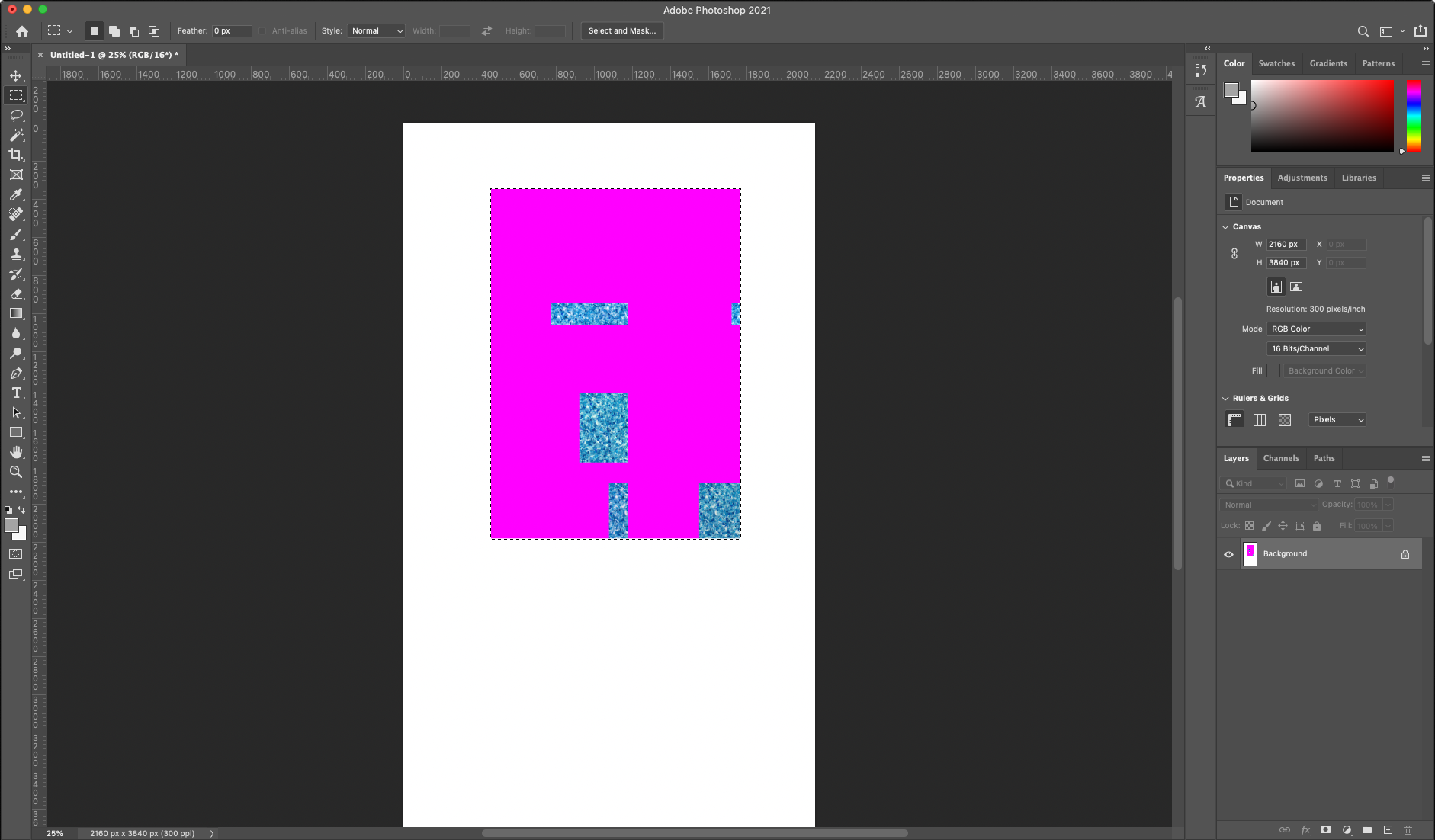Hide the Background layer visibility
1435x840 pixels.
[1228, 554]
